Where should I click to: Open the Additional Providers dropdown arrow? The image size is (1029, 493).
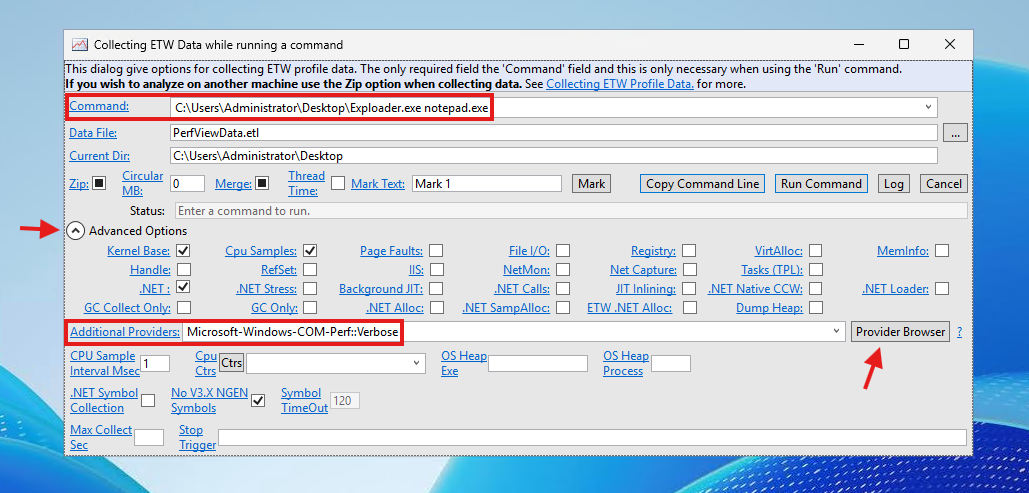pyautogui.click(x=835, y=332)
